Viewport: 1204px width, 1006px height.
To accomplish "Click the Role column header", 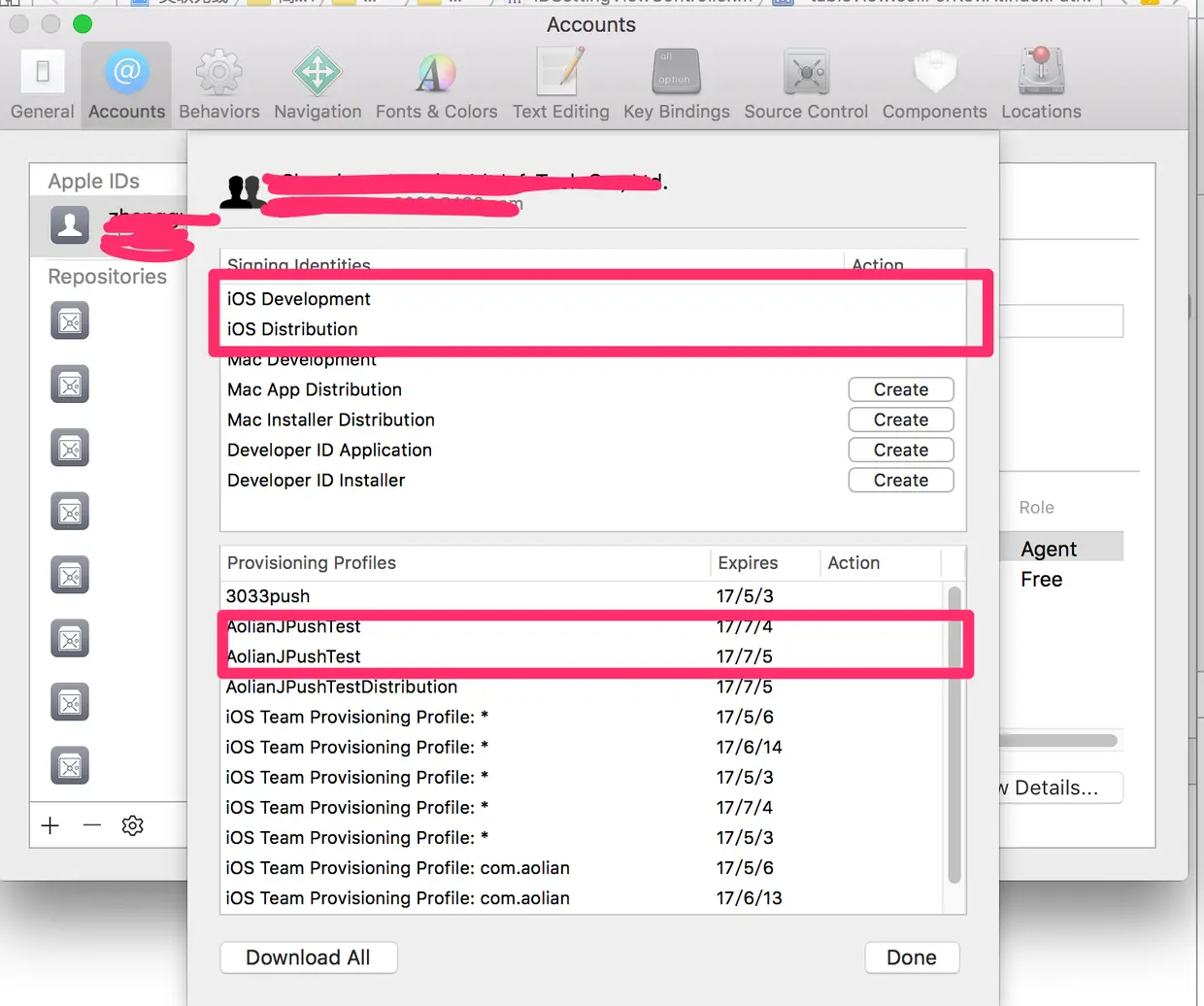I will [x=1036, y=508].
